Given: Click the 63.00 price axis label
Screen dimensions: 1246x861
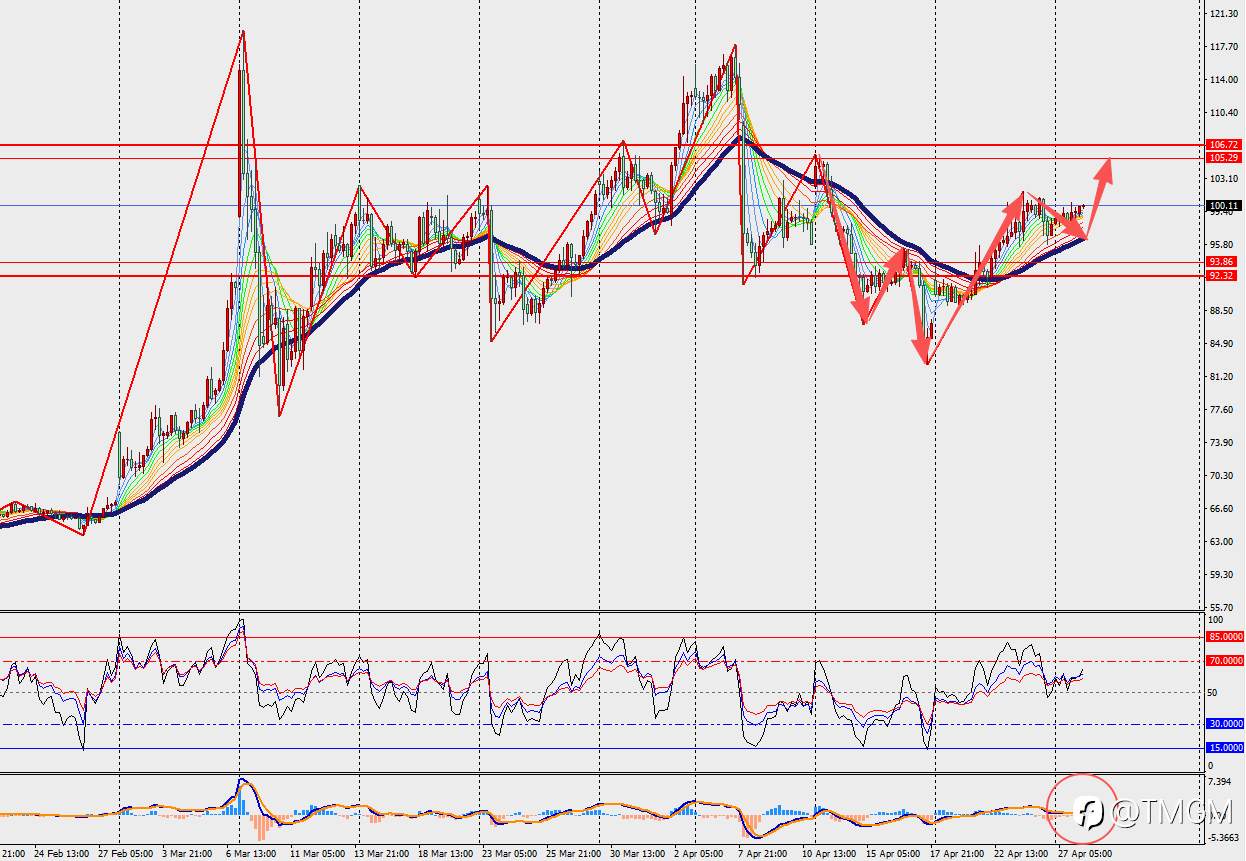Looking at the screenshot, I should [x=1222, y=542].
